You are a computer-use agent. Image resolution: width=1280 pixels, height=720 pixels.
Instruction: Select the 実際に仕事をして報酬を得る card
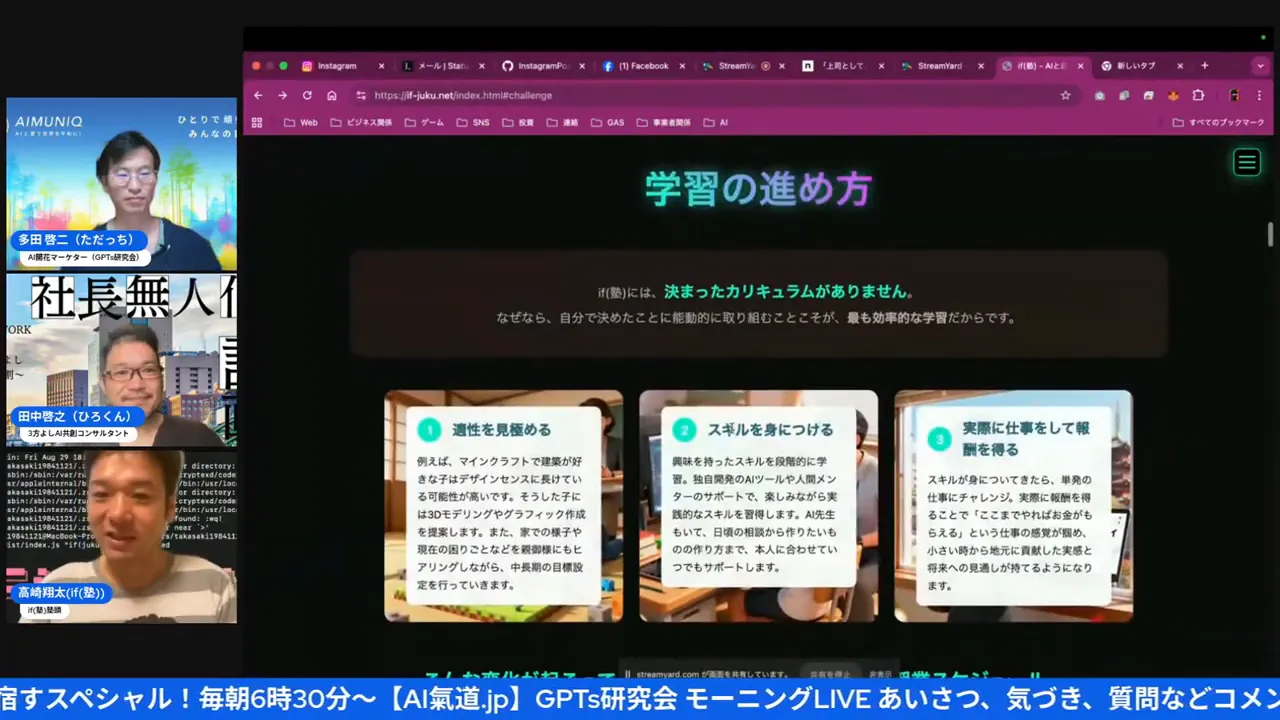coord(1013,506)
